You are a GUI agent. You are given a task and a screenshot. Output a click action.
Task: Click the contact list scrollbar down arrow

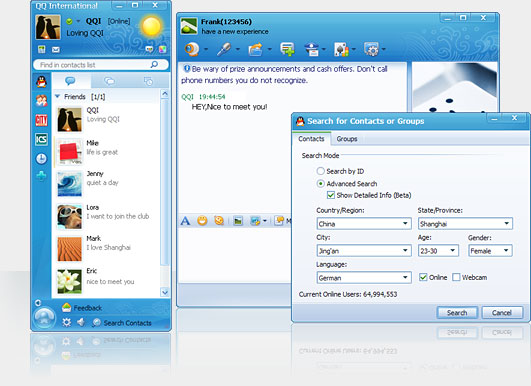coord(165,292)
